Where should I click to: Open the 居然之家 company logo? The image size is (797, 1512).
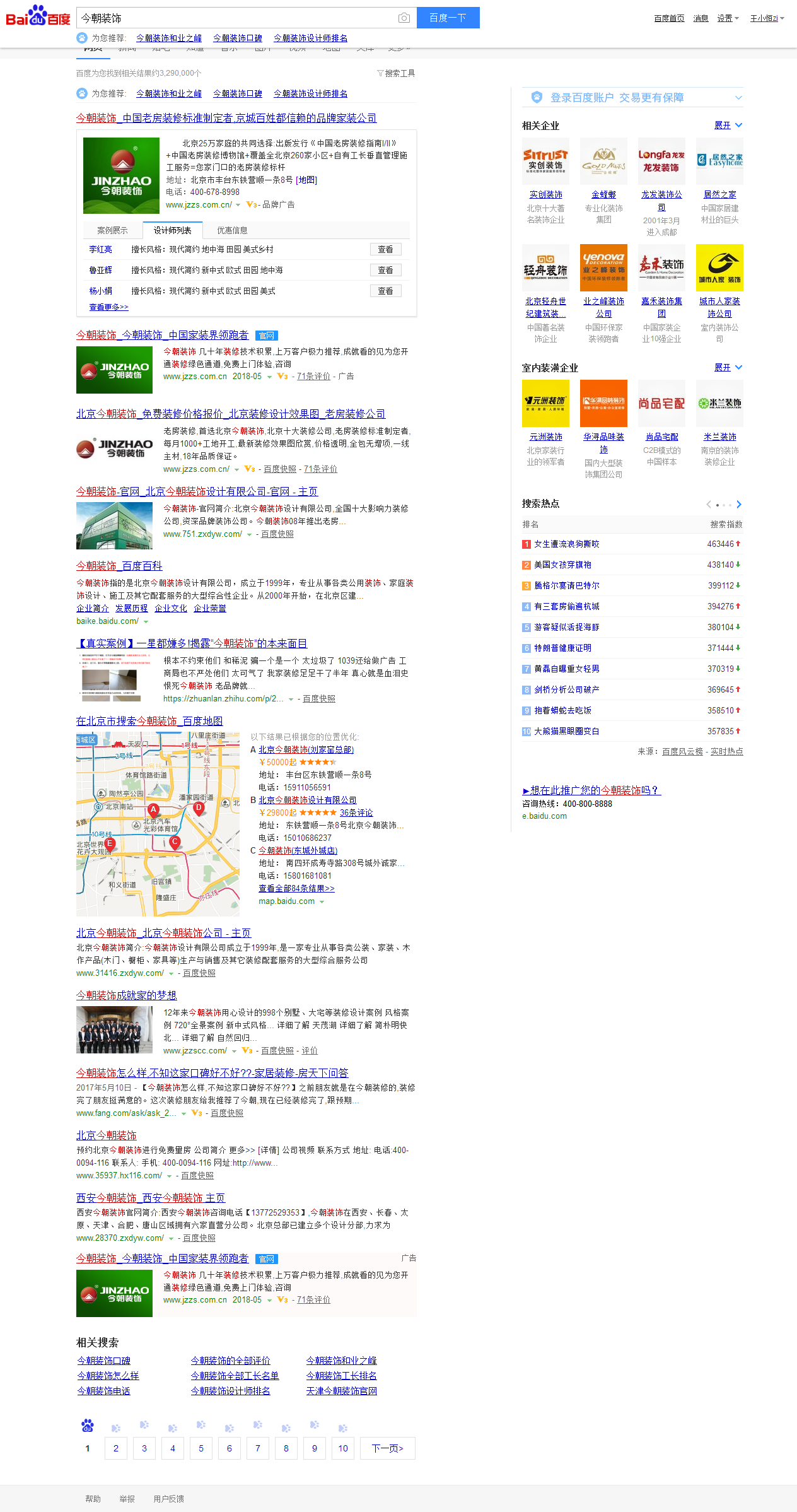(719, 161)
